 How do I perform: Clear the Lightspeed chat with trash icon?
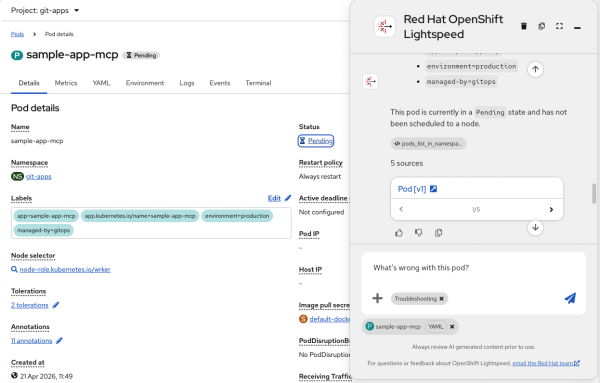[x=524, y=26]
